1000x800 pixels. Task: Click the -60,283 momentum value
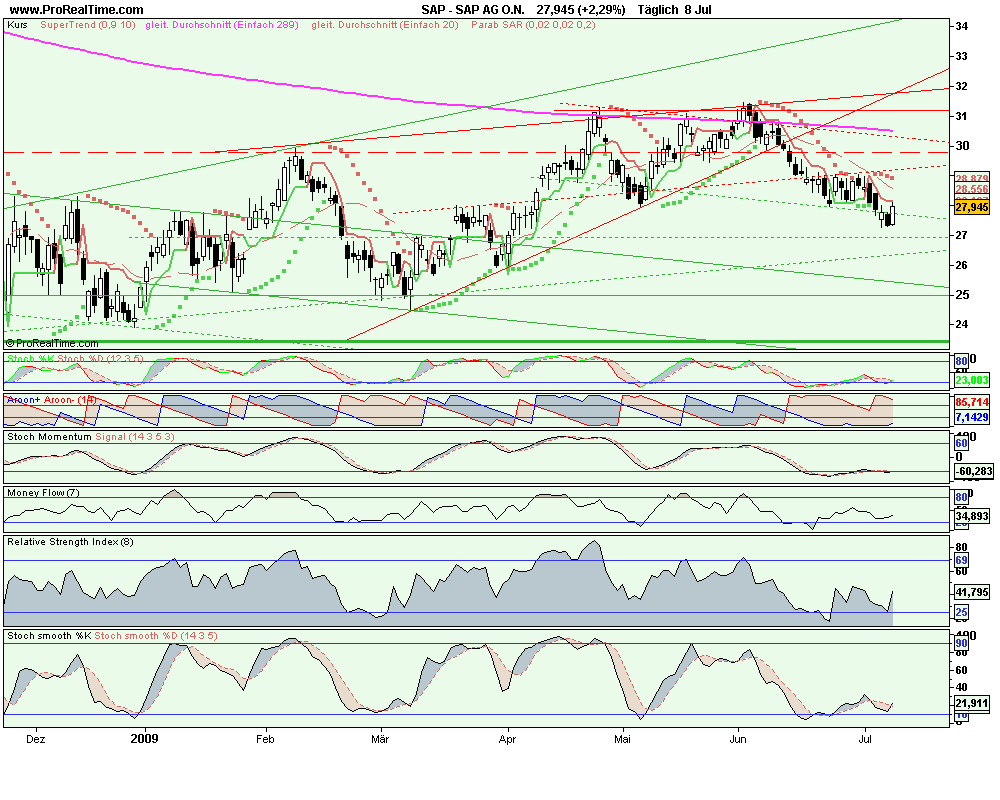[x=973, y=471]
